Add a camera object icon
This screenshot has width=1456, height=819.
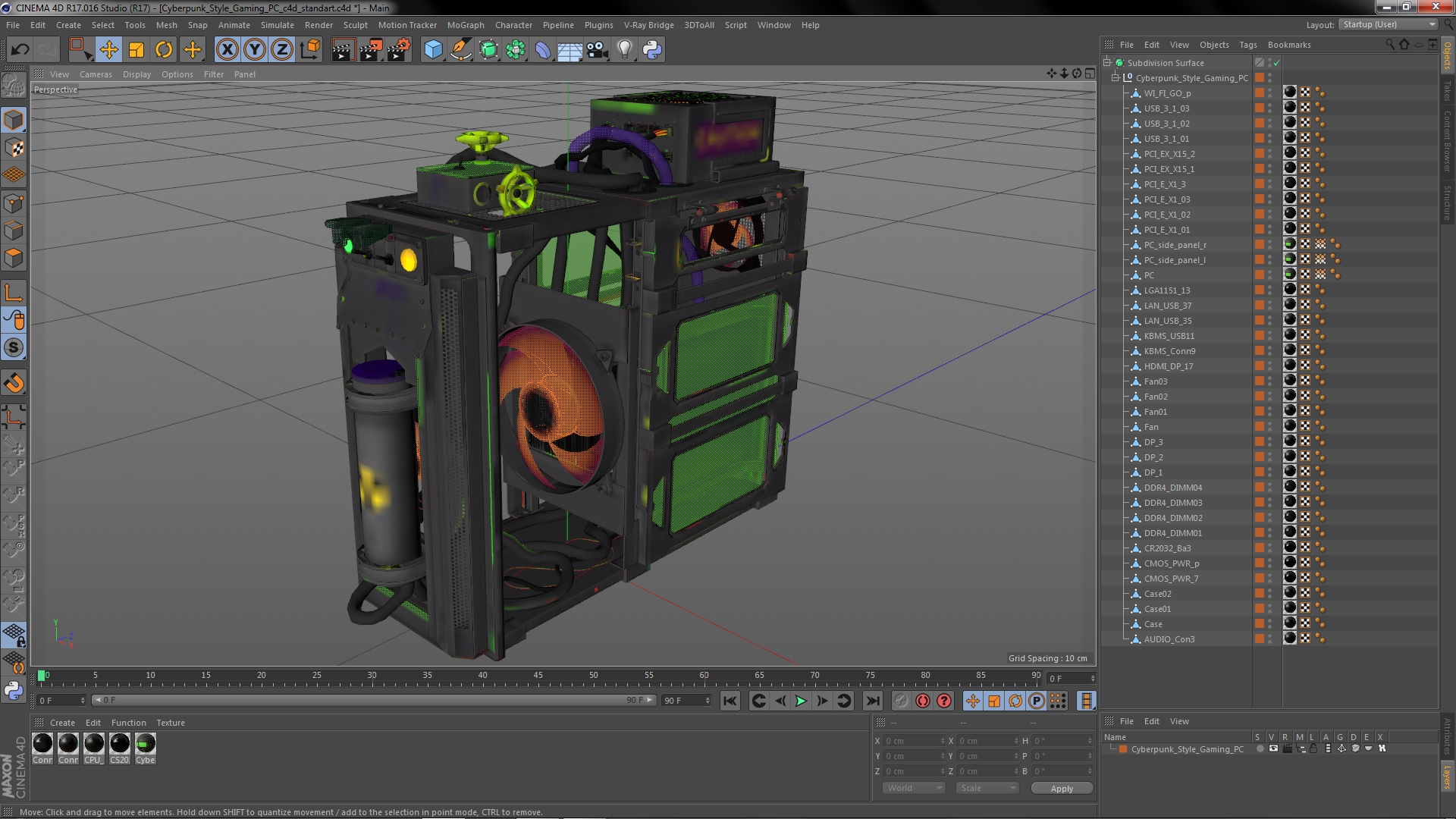(x=598, y=50)
